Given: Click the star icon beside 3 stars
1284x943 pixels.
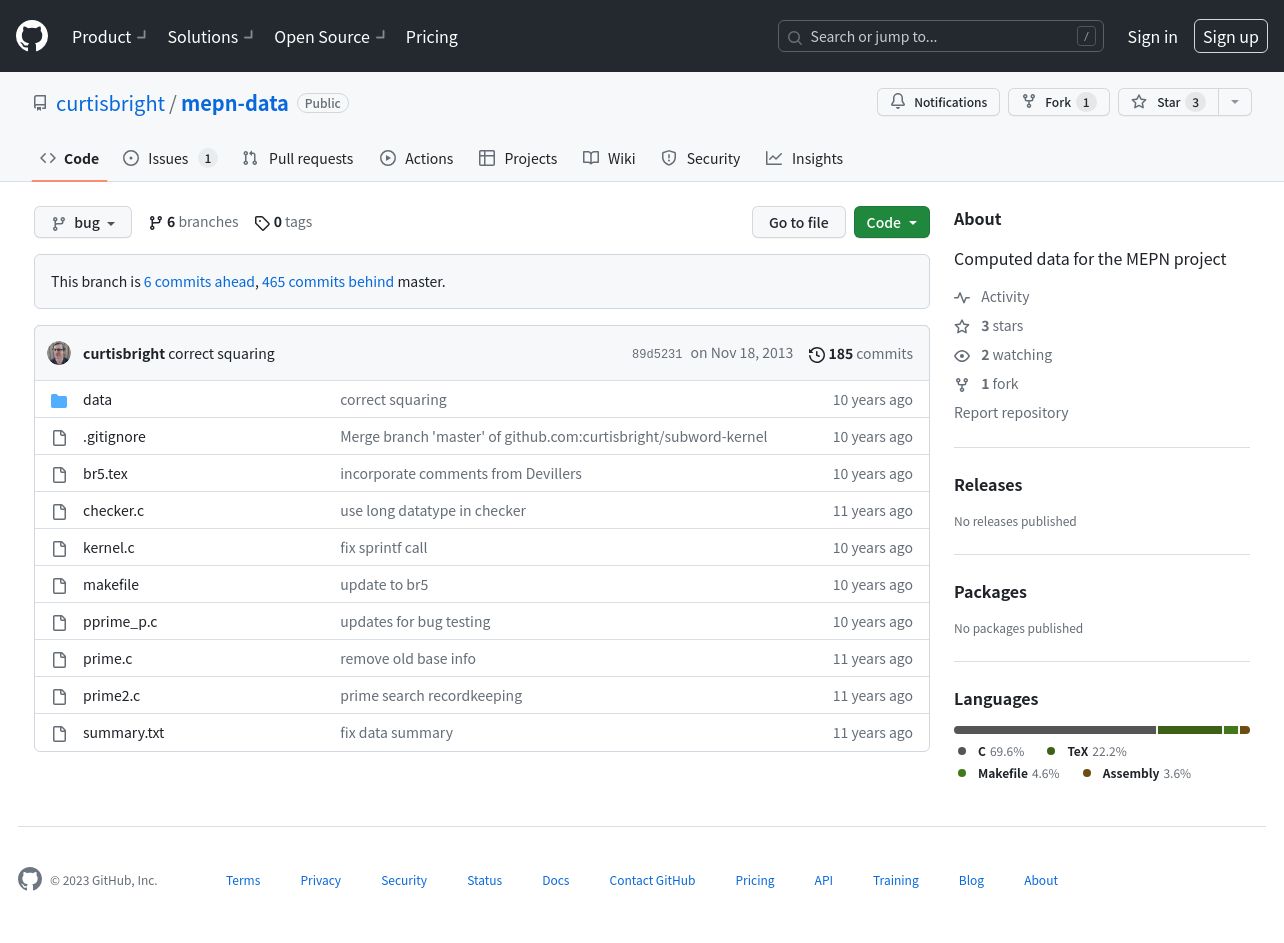Looking at the screenshot, I should click(962, 326).
